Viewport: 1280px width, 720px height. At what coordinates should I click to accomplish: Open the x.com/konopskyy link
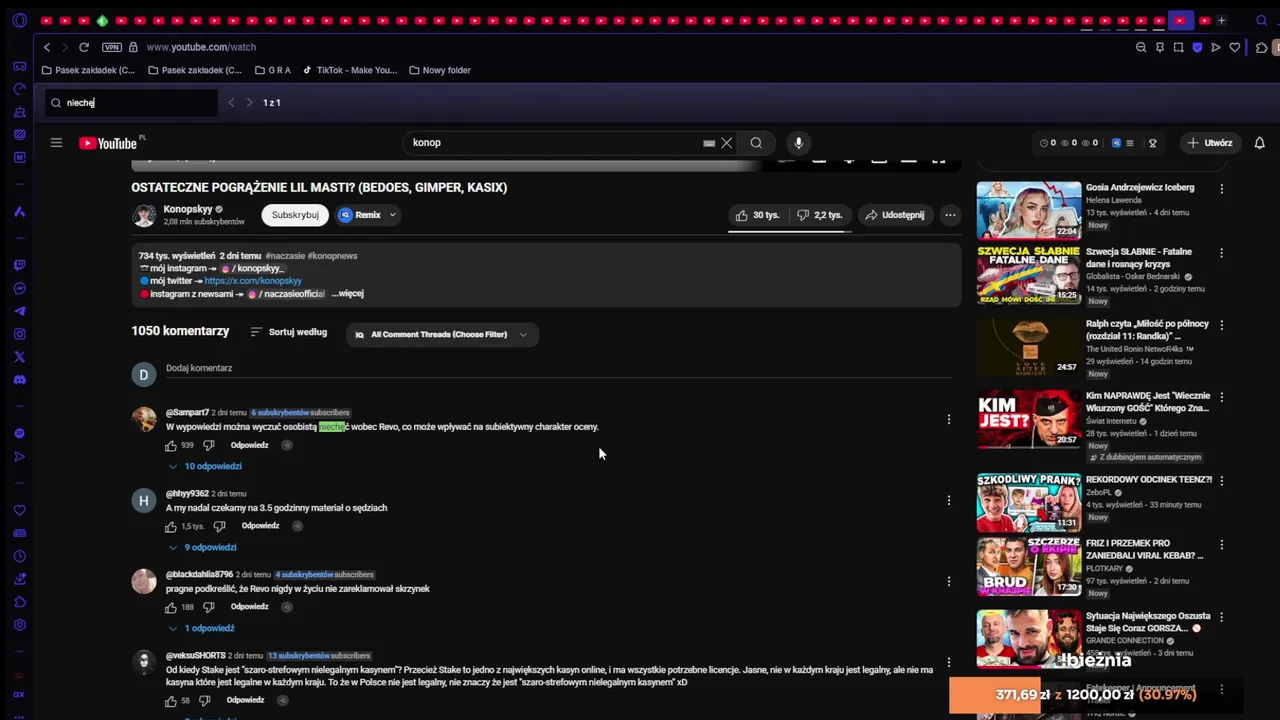point(253,281)
